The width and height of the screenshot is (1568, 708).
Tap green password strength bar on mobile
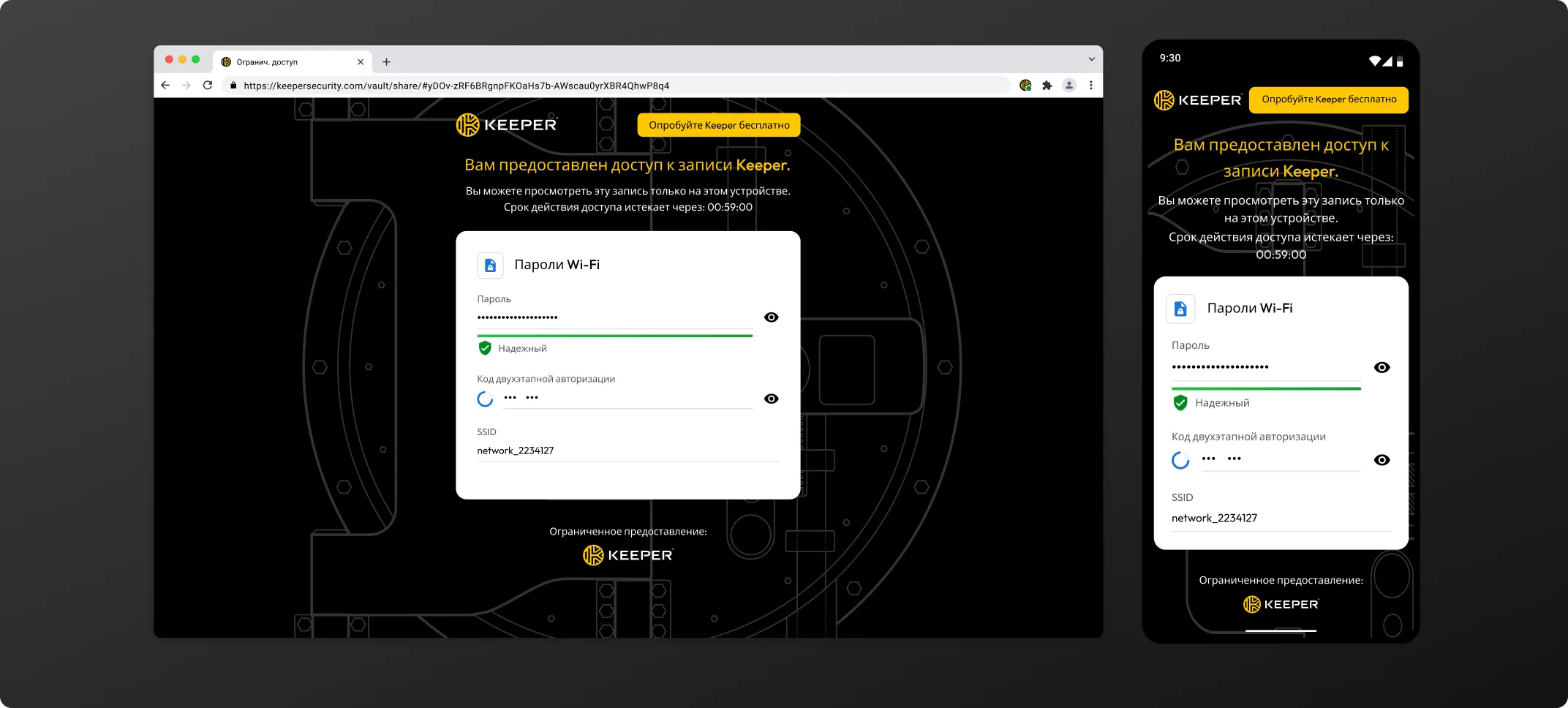tap(1266, 388)
